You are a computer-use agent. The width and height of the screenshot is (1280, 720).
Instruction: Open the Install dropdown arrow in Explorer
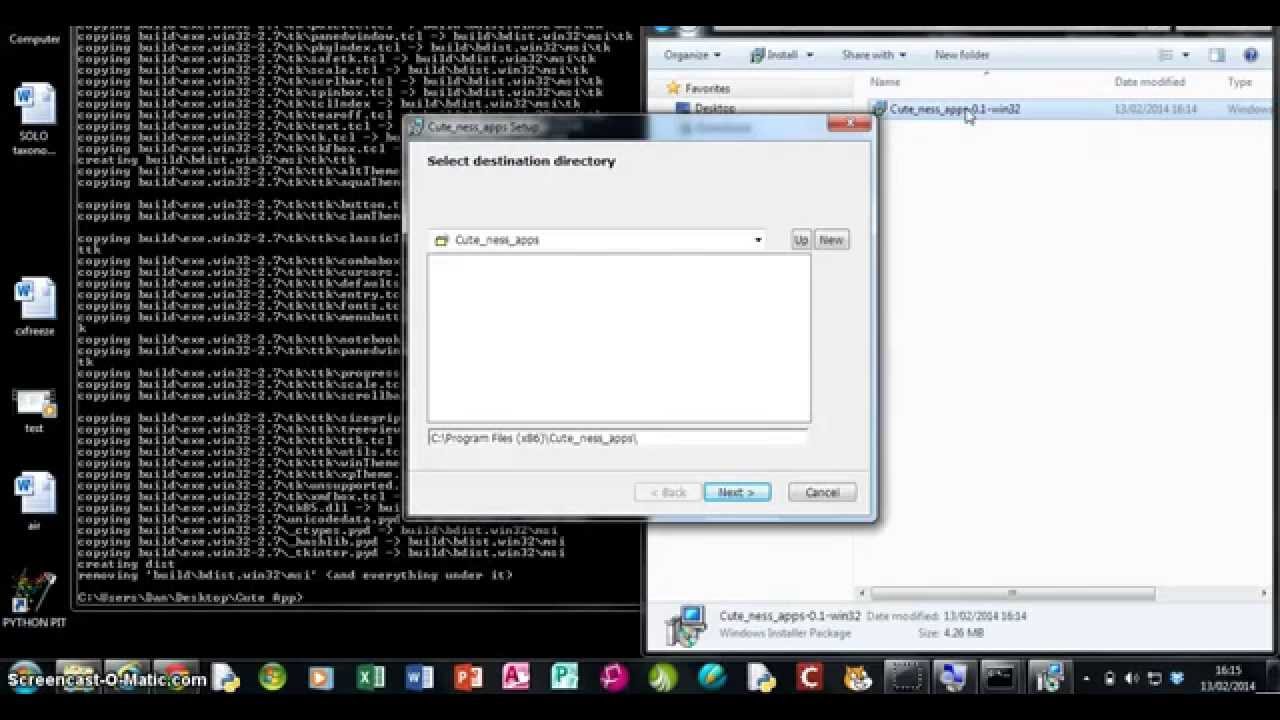809,55
